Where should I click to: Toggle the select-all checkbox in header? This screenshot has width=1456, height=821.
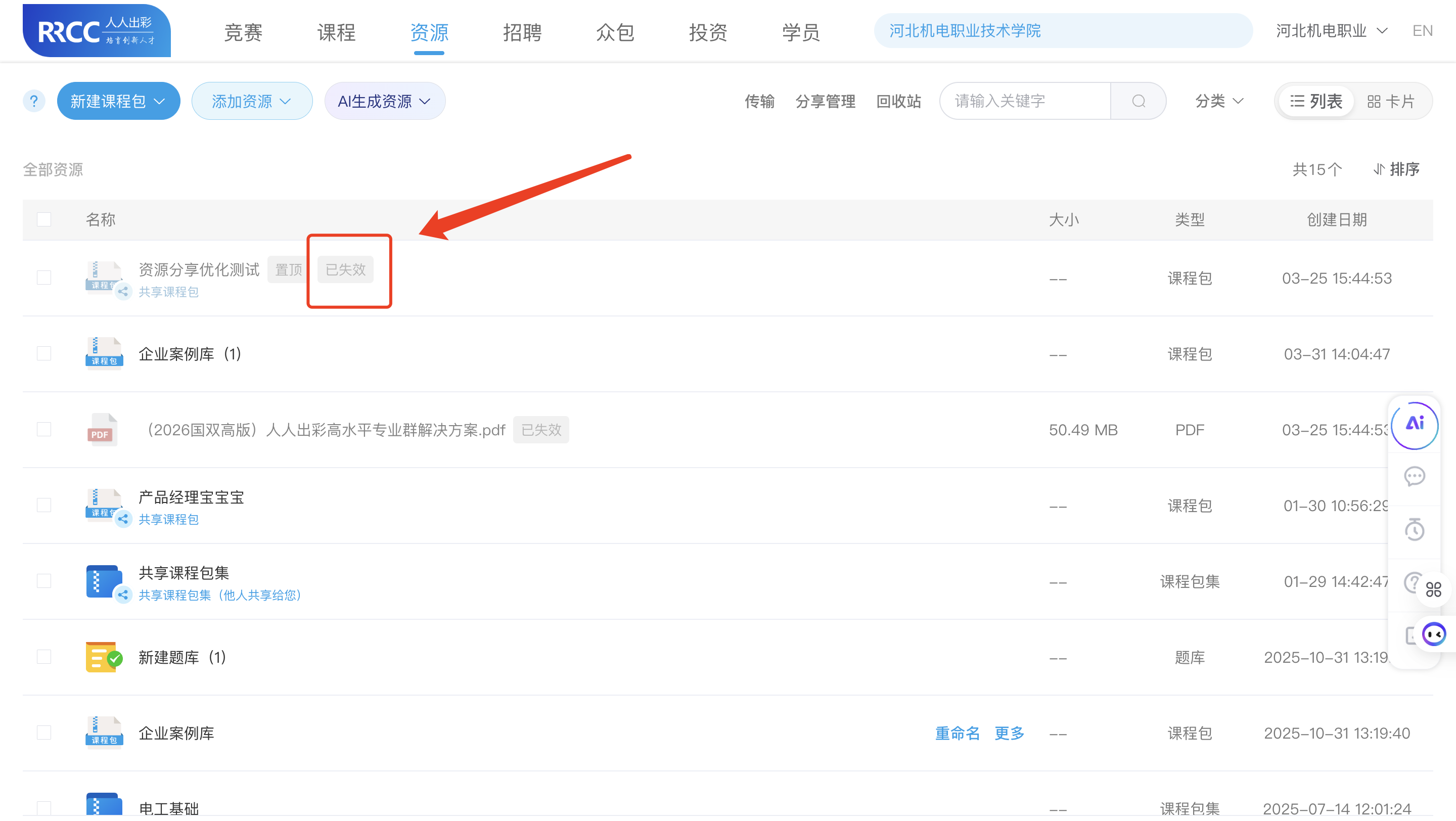44,219
